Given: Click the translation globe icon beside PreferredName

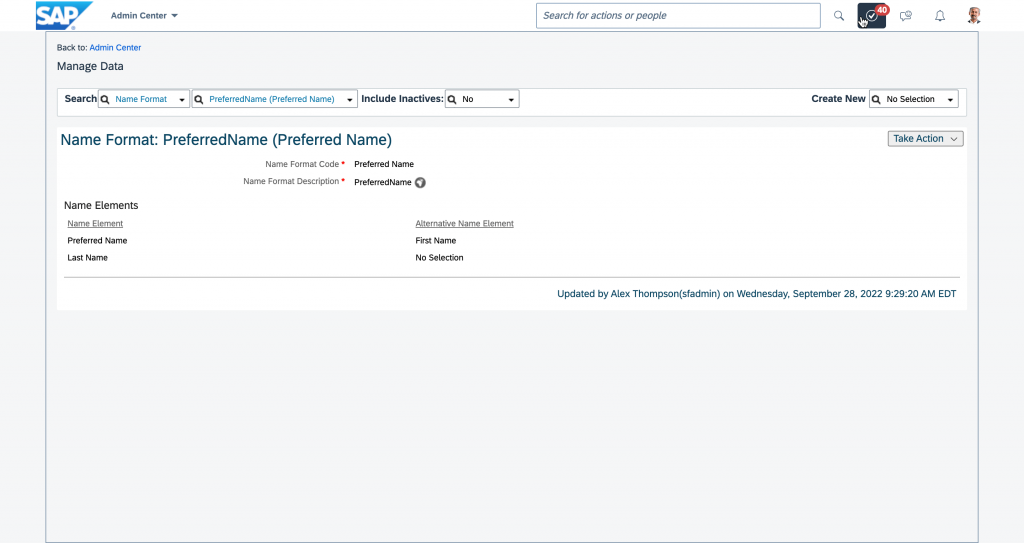Looking at the screenshot, I should [421, 182].
